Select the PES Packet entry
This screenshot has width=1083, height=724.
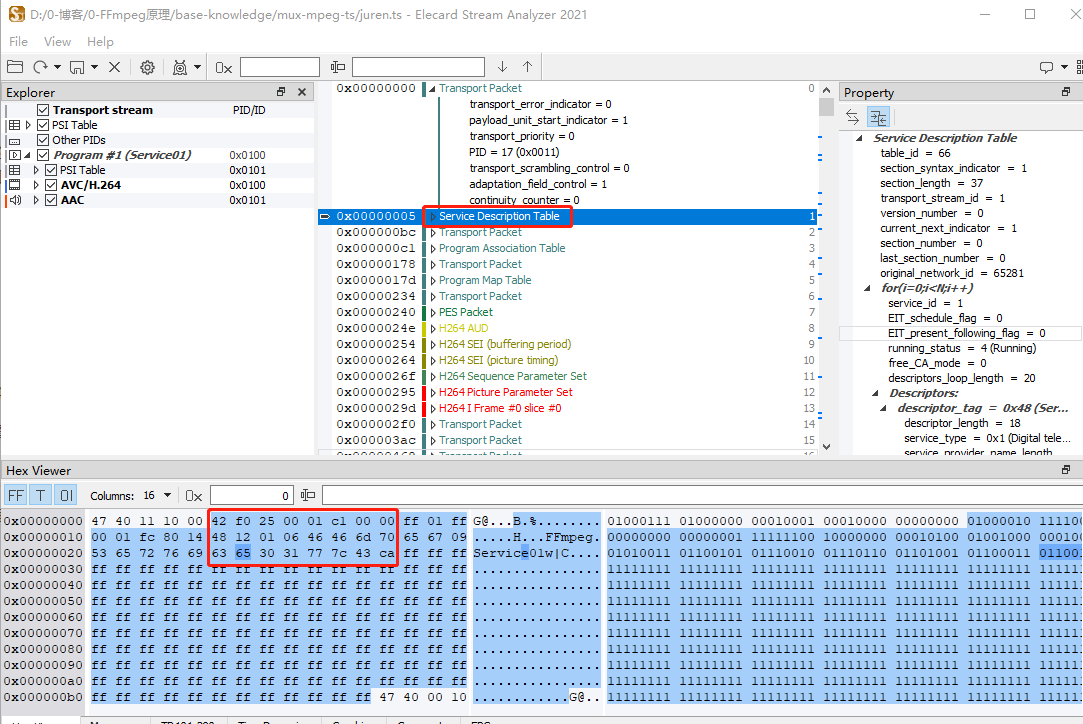(465, 312)
